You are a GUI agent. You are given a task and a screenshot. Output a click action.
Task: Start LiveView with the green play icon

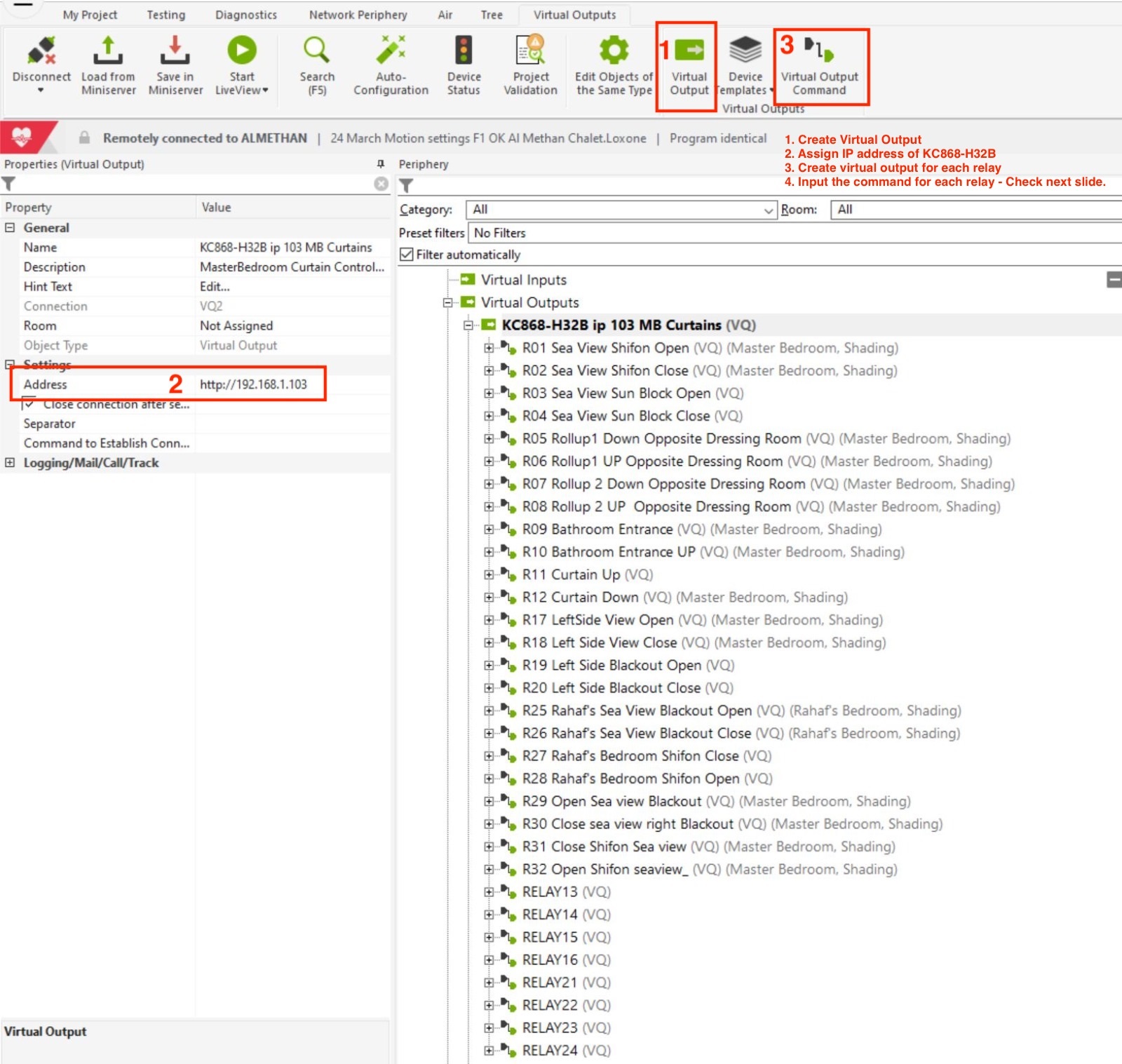point(241,52)
